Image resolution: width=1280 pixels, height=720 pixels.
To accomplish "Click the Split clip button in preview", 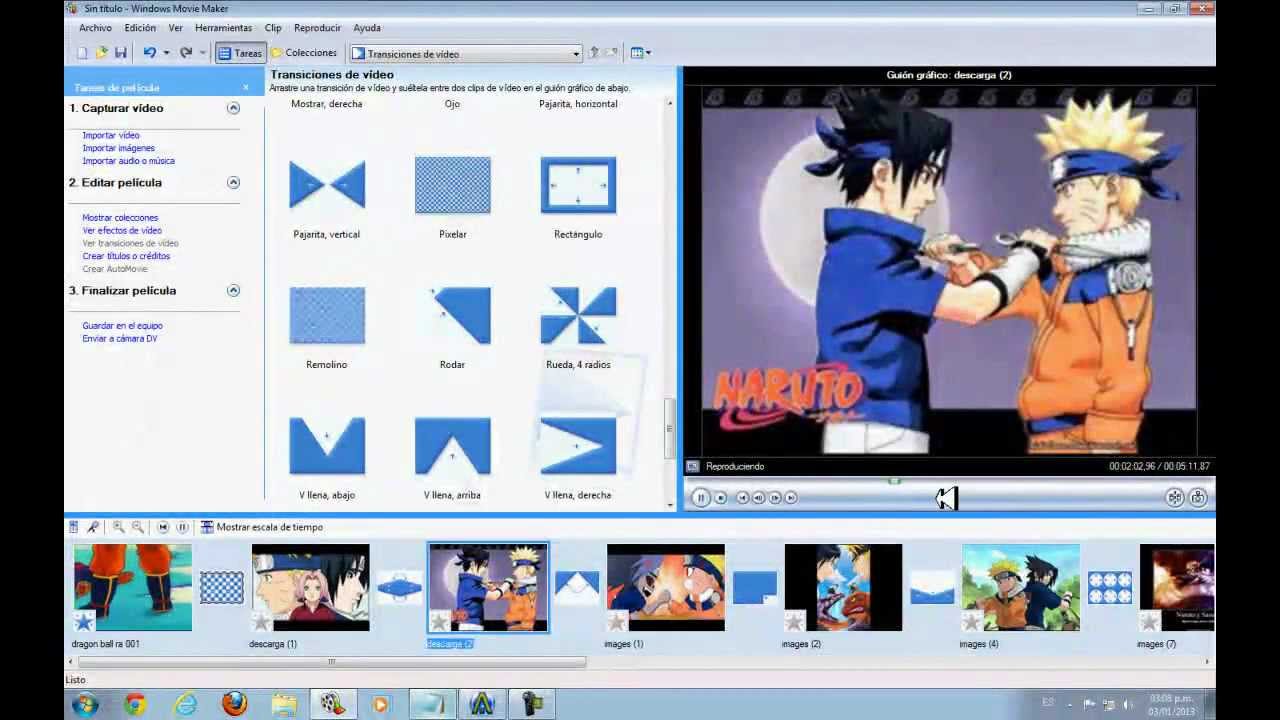I will 1175,497.
